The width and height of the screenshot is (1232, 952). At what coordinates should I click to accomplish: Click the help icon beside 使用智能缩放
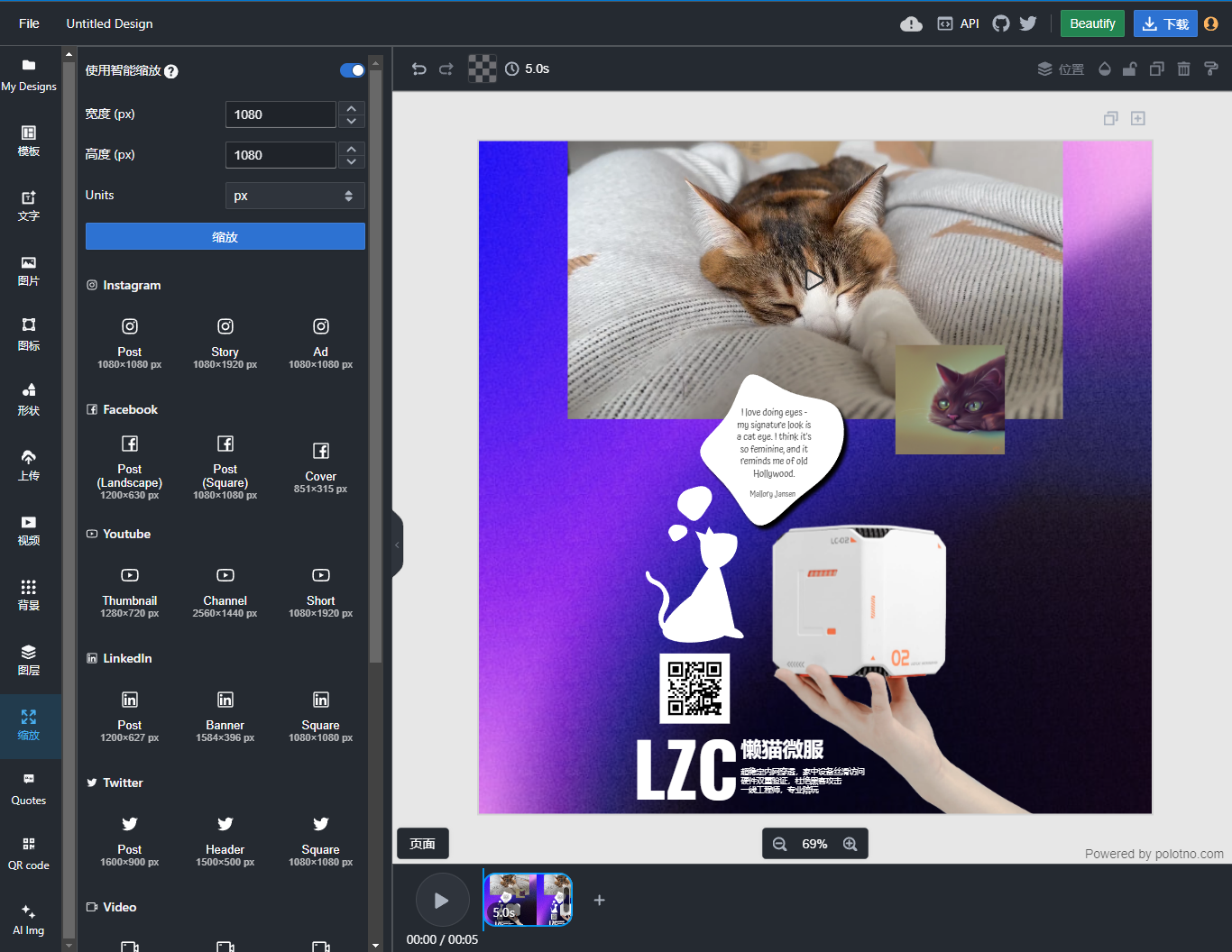point(171,71)
